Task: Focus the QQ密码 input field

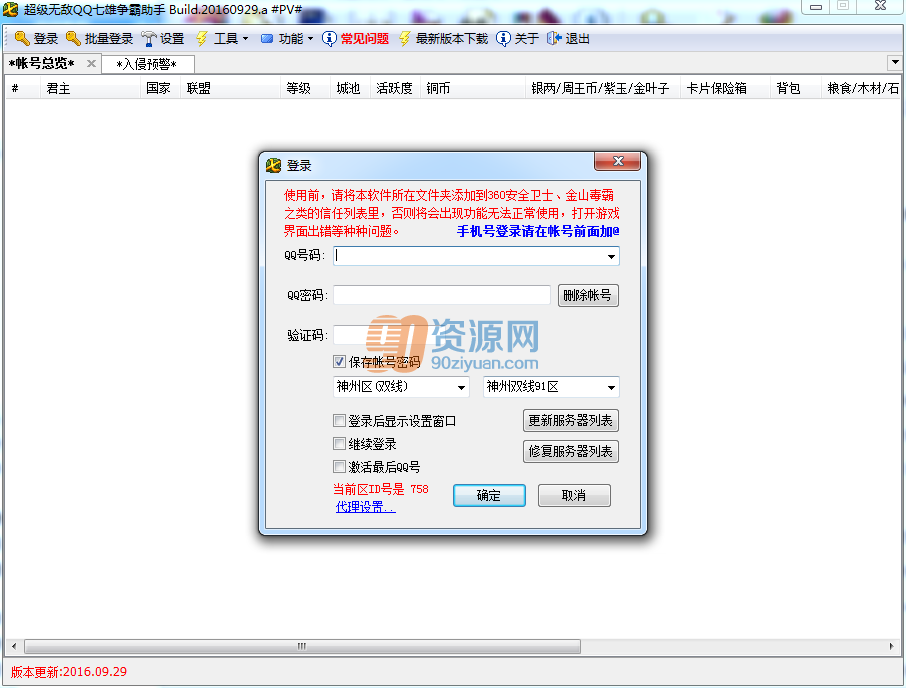Action: pyautogui.click(x=442, y=295)
